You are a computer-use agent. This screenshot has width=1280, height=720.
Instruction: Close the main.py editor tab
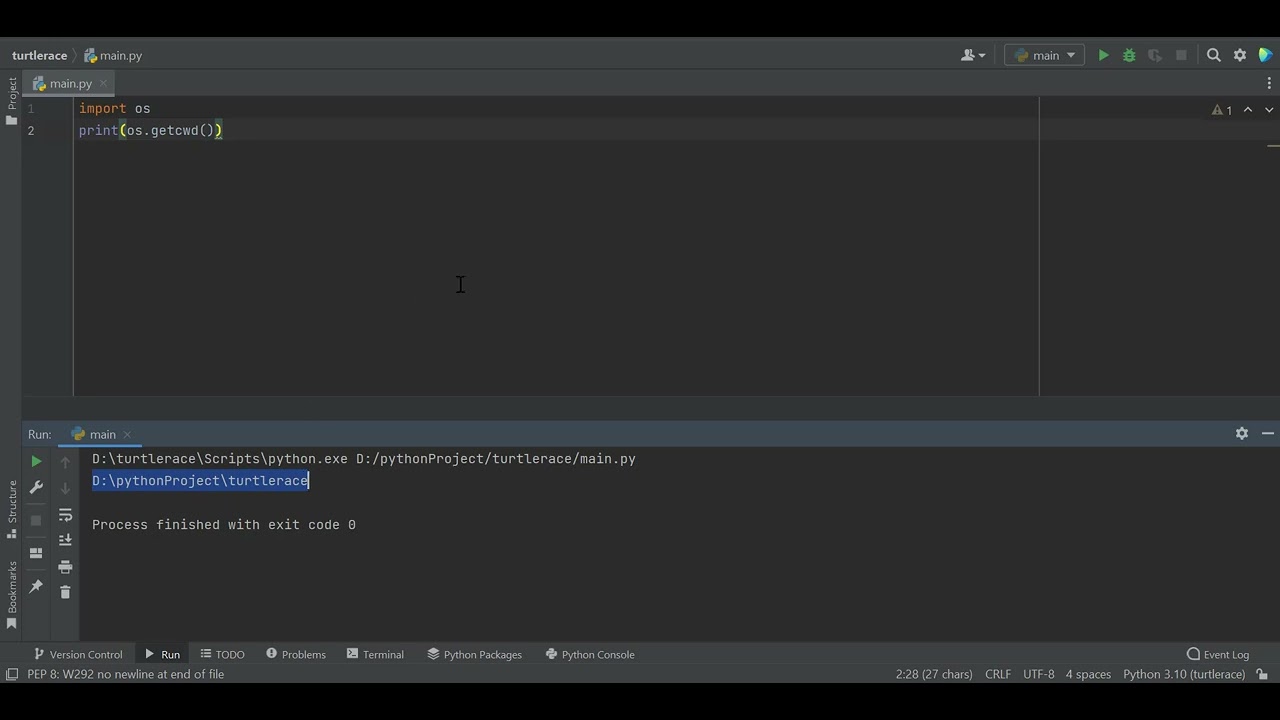pos(103,84)
